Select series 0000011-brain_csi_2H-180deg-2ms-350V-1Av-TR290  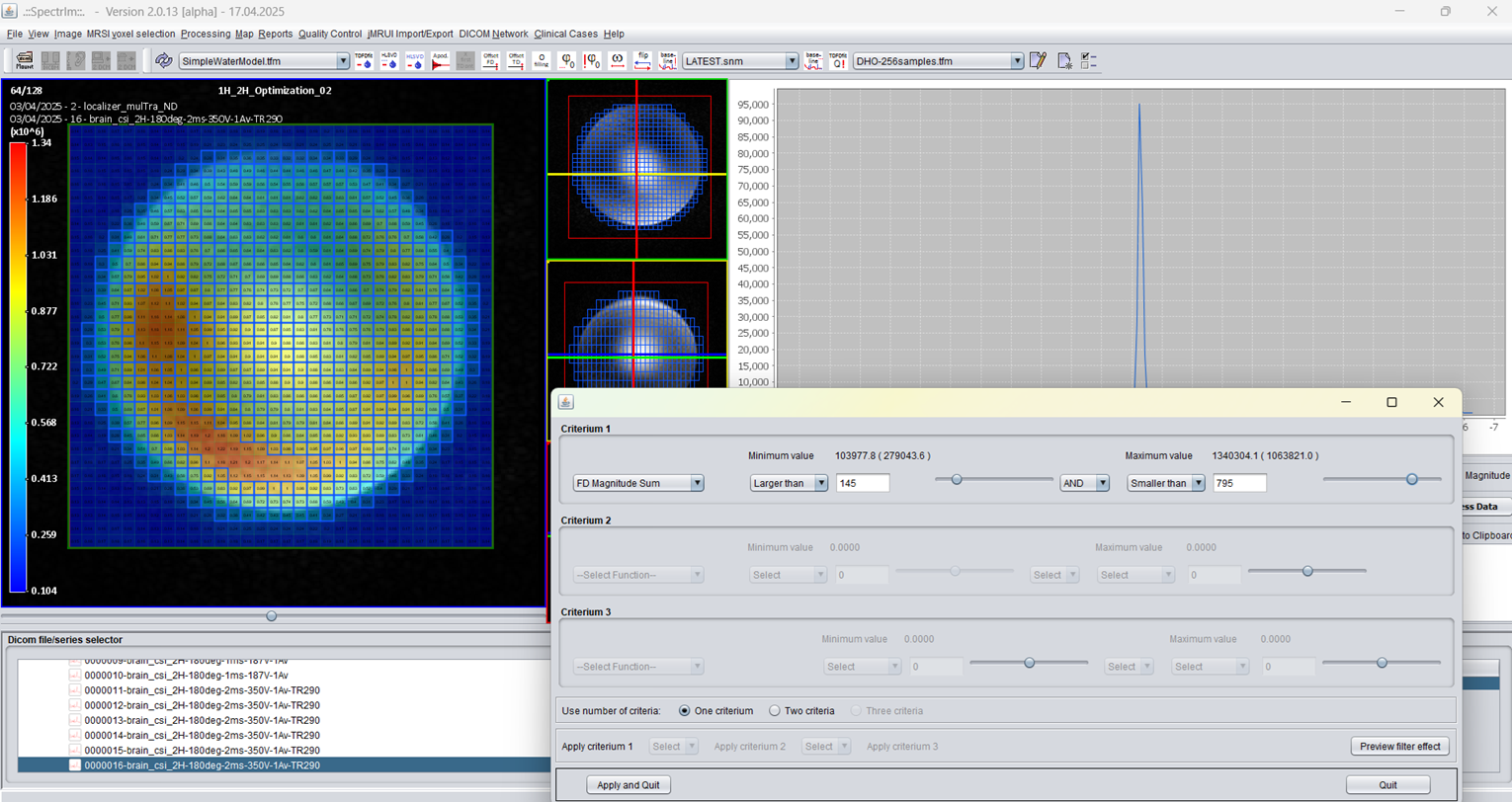(202, 690)
